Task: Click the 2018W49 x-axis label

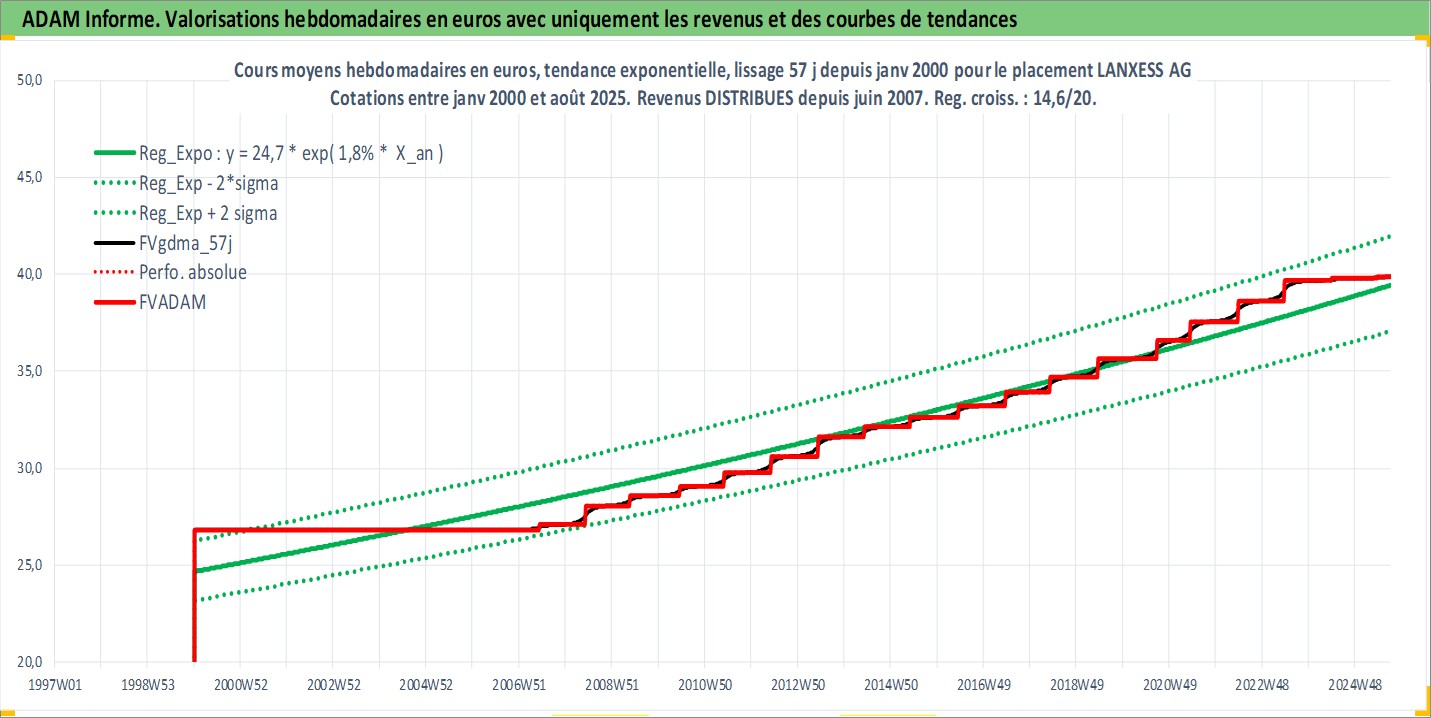Action: click(x=1075, y=684)
